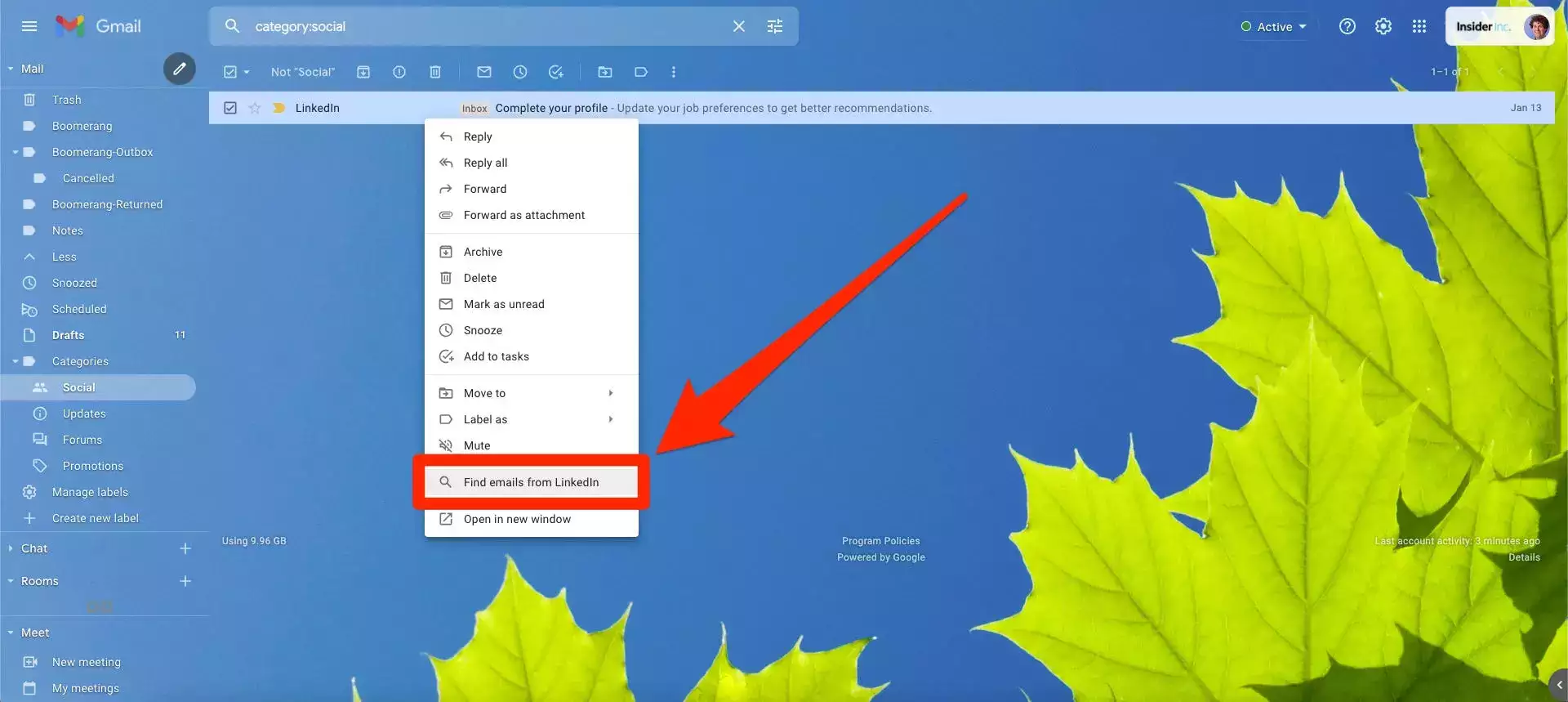Toggle importance marker on LinkedIn email

279,108
